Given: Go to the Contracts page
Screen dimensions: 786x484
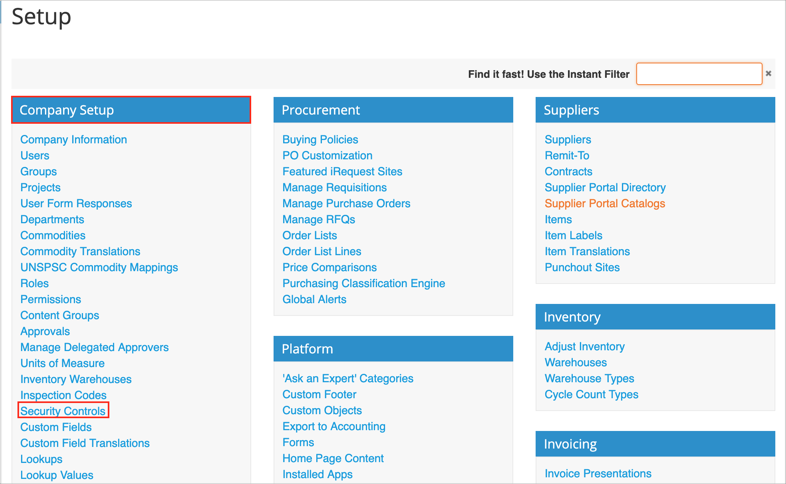Looking at the screenshot, I should click(x=568, y=172).
